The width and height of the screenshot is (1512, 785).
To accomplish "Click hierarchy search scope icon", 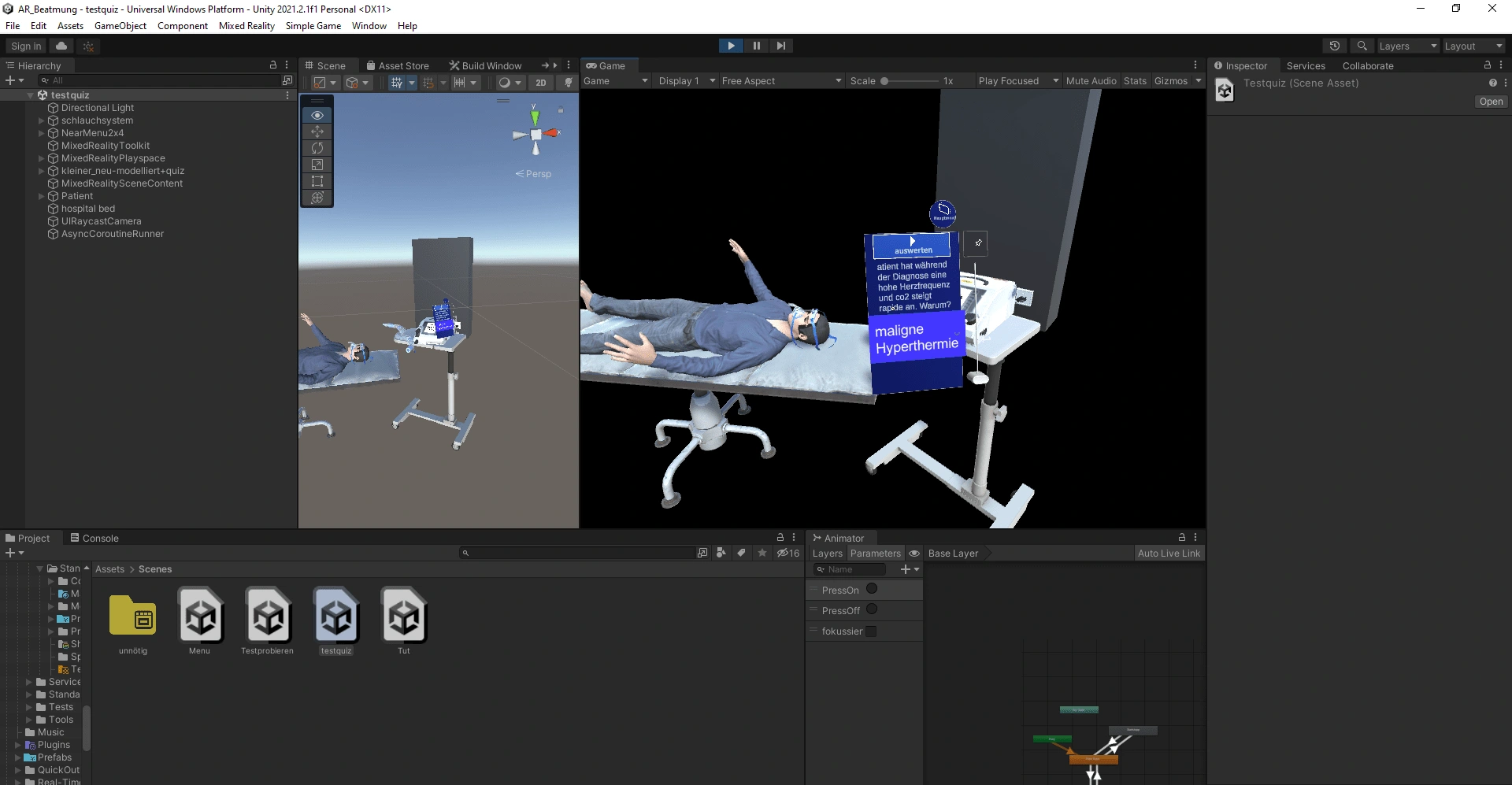I will [287, 80].
